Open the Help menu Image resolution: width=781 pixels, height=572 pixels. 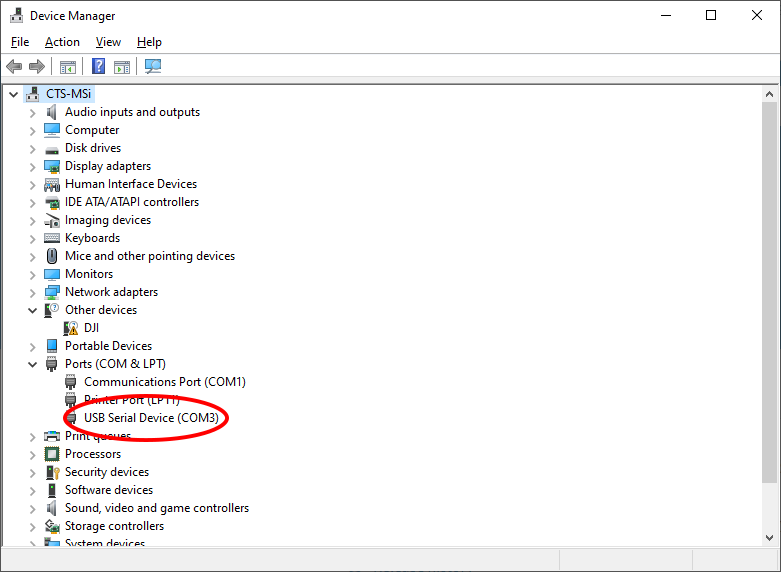pyautogui.click(x=149, y=42)
